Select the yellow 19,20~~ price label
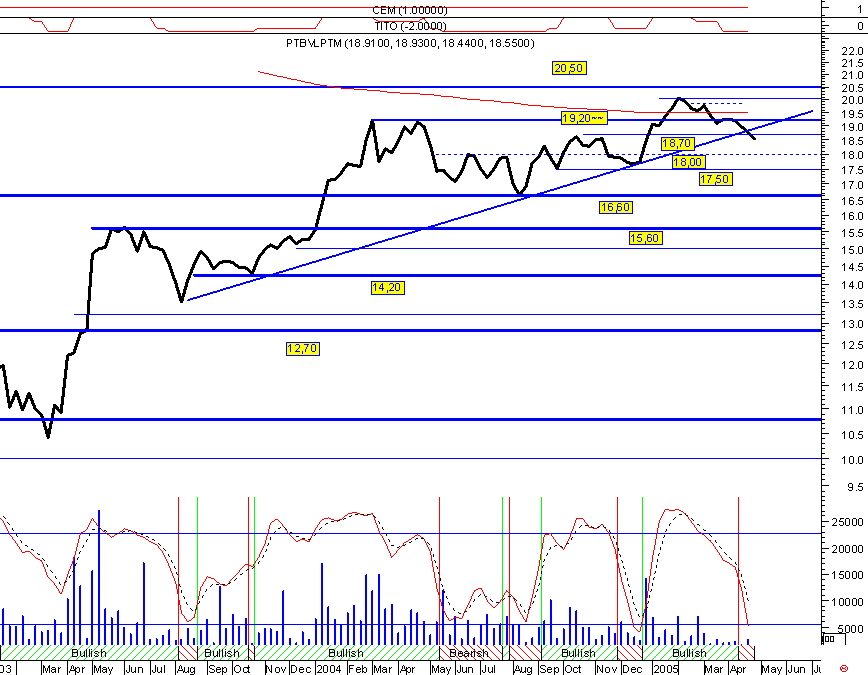 click(x=583, y=118)
